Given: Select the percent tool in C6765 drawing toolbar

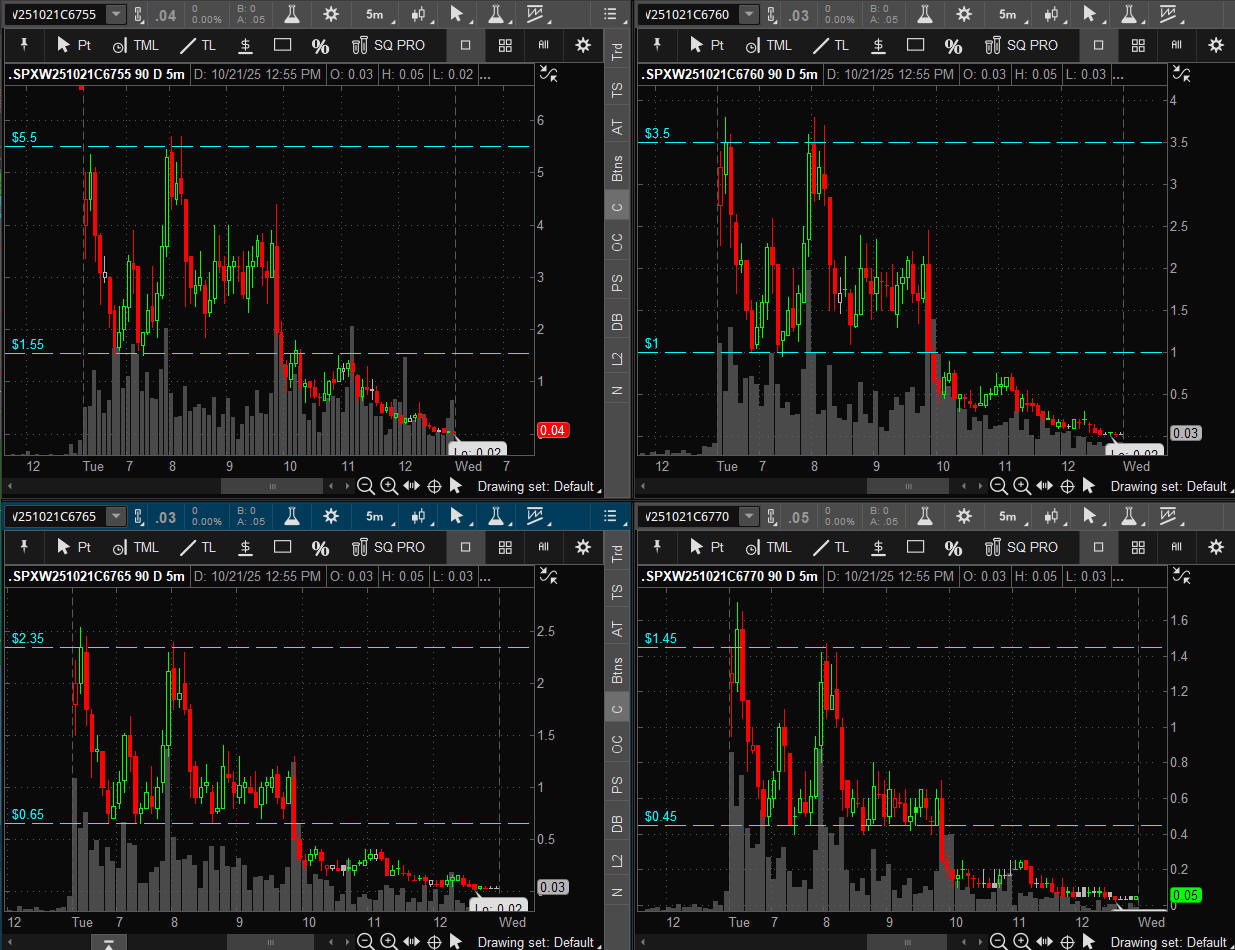Looking at the screenshot, I should 320,548.
